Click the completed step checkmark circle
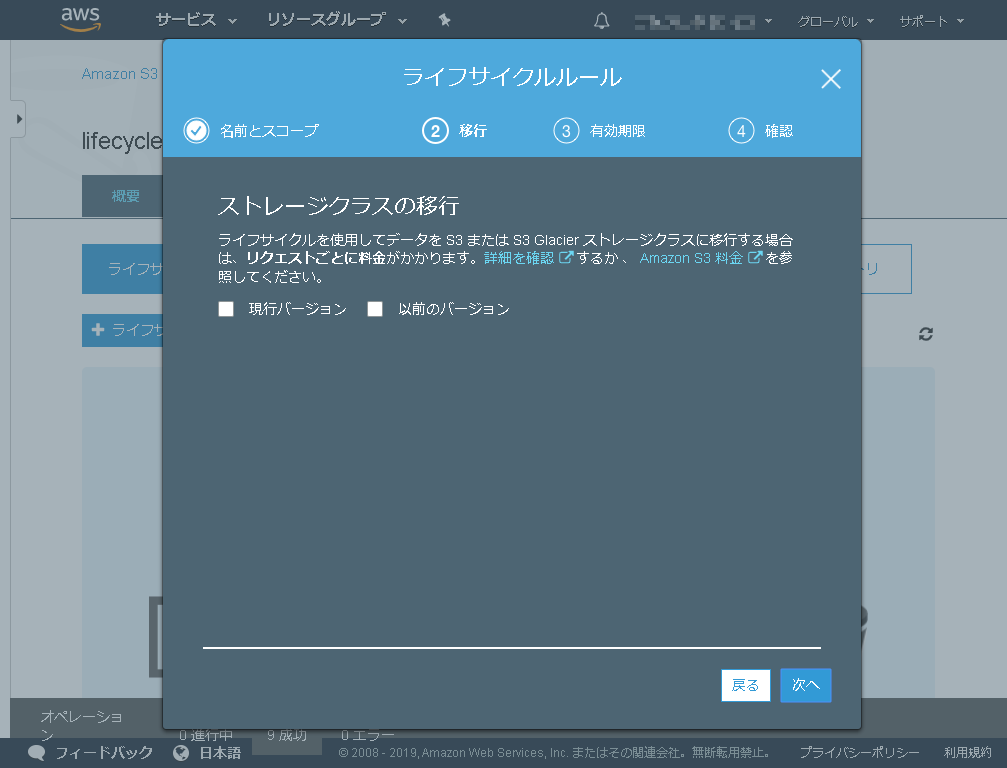The width and height of the screenshot is (1007, 768). pos(197,130)
